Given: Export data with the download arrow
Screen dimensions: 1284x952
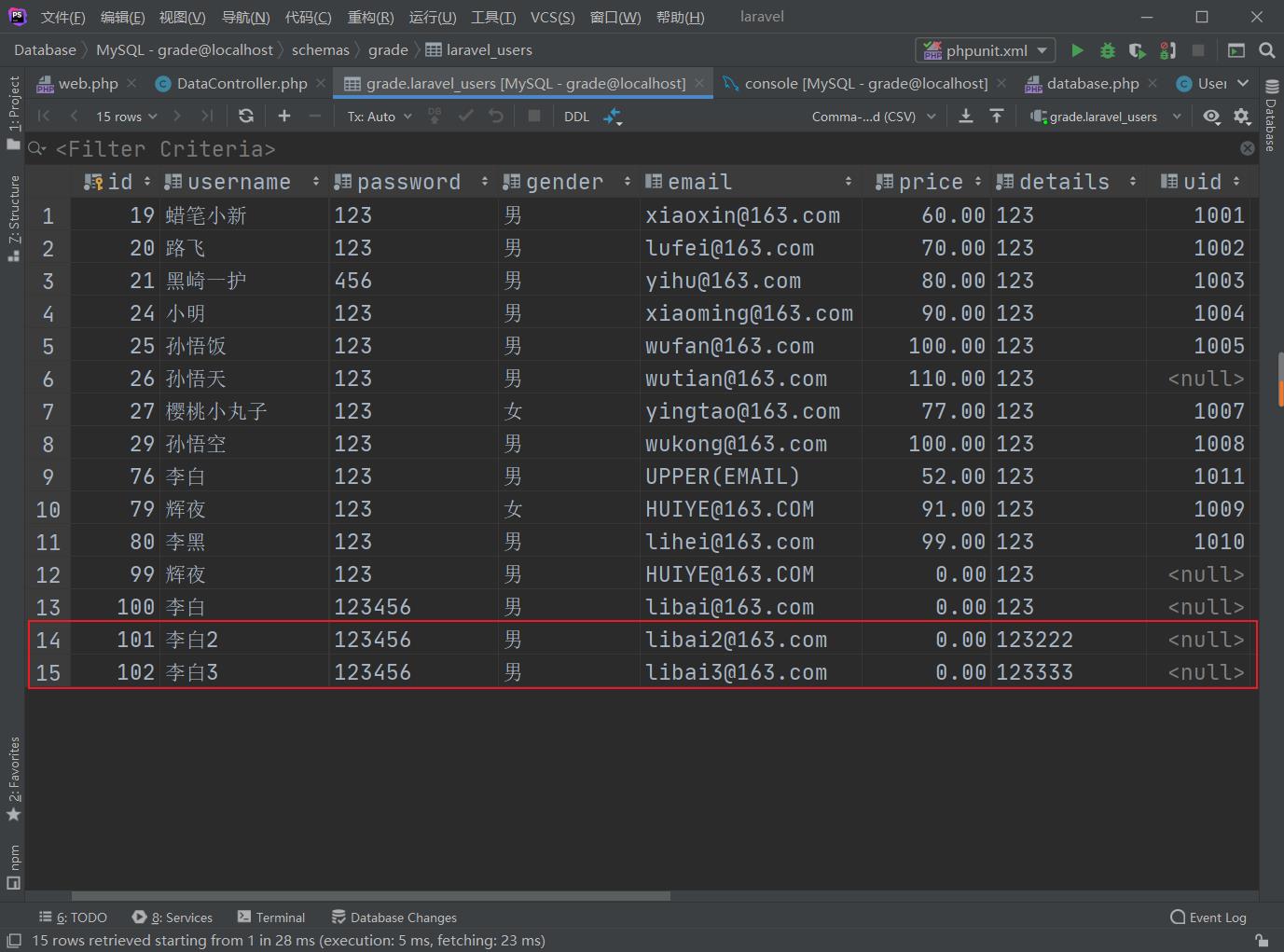Looking at the screenshot, I should 966,116.
